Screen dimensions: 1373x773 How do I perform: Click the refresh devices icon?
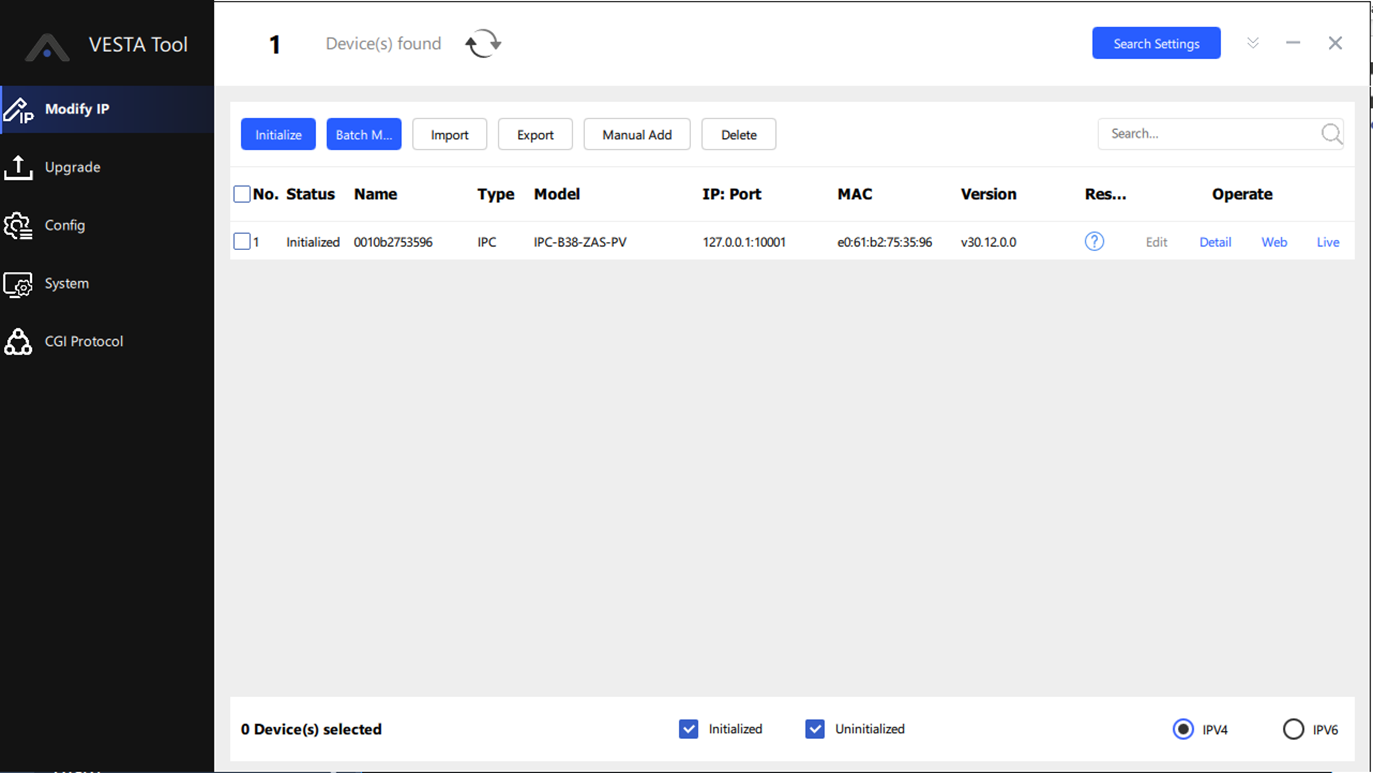(483, 44)
